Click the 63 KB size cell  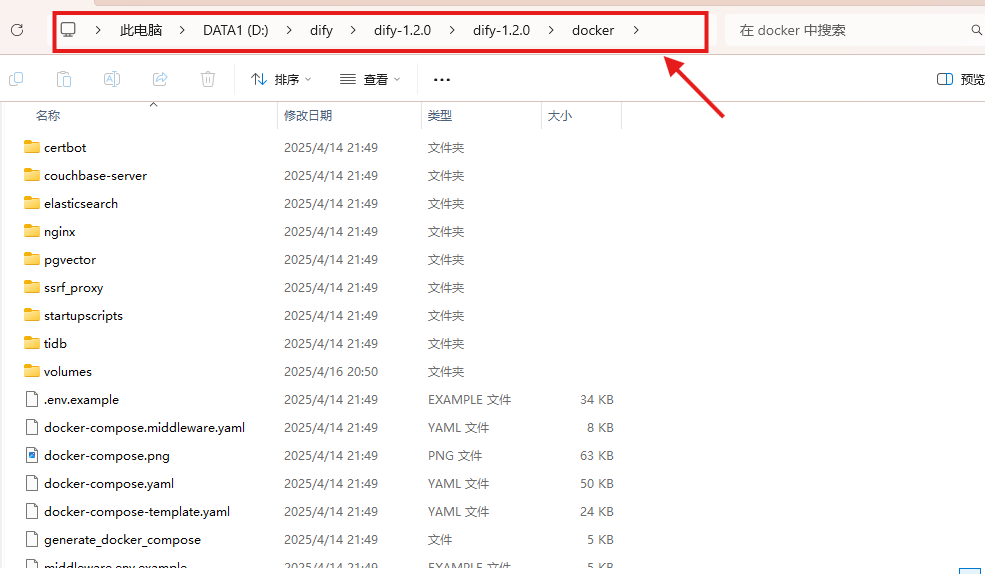597,456
